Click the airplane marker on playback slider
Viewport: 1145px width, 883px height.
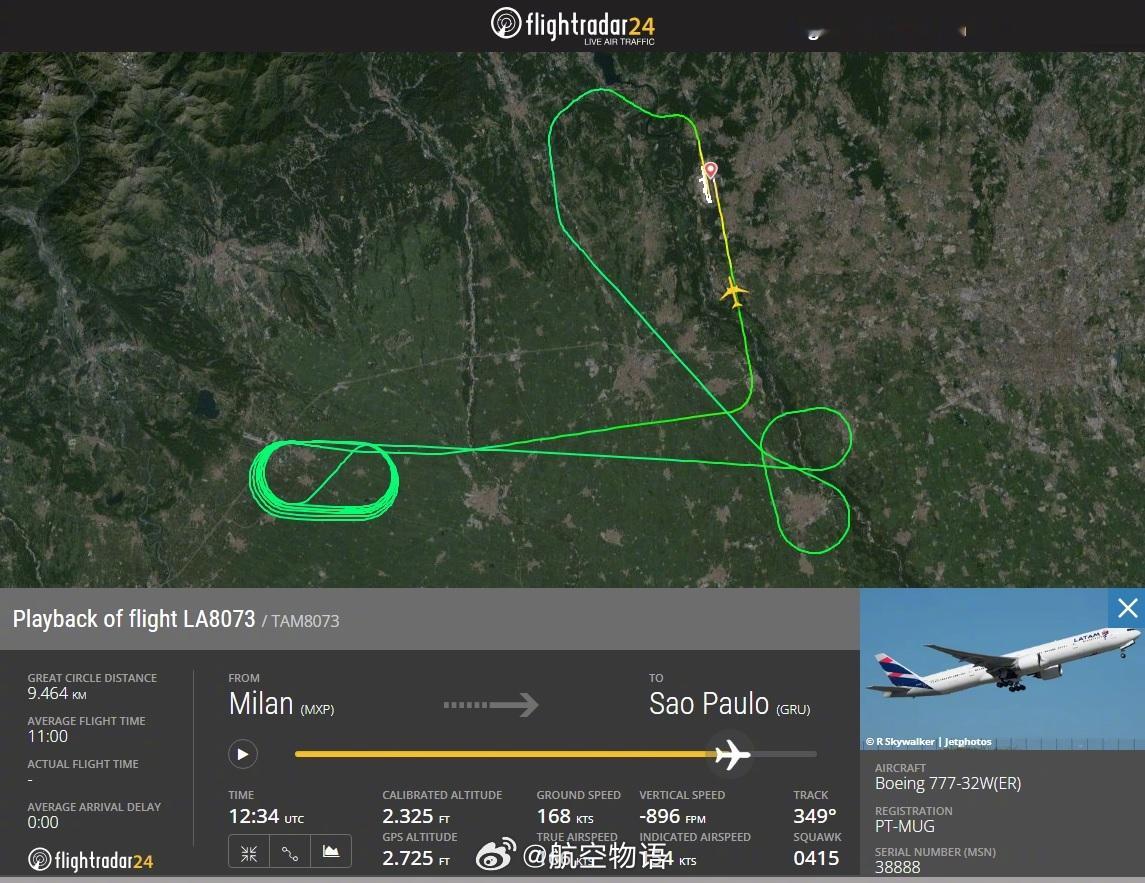click(x=732, y=754)
